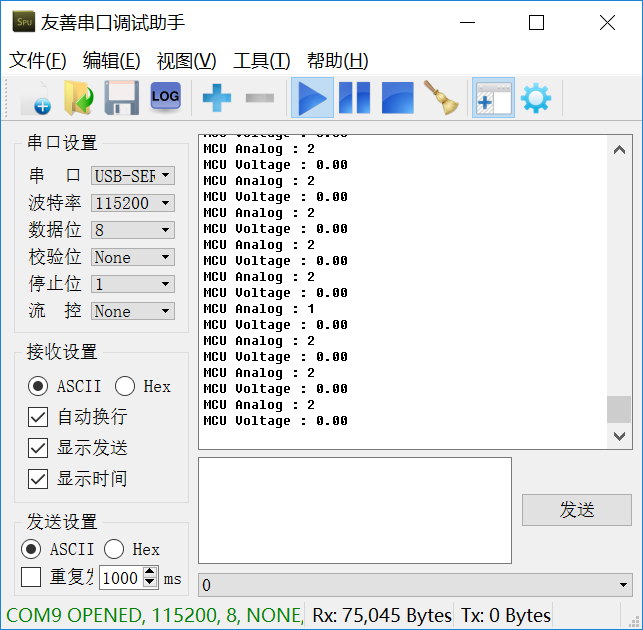643x630 pixels.
Task: Click the Rx: 75,045 Bytes status
Action: click(x=381, y=615)
